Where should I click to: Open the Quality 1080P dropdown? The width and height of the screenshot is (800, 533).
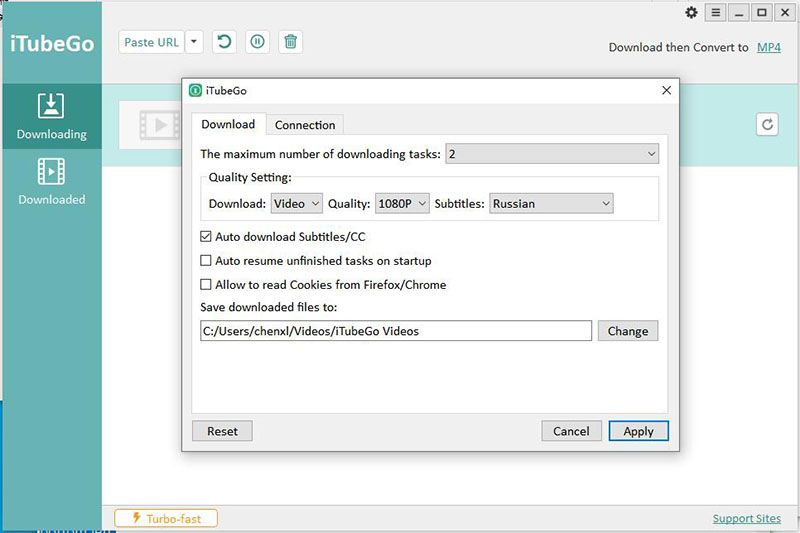402,204
